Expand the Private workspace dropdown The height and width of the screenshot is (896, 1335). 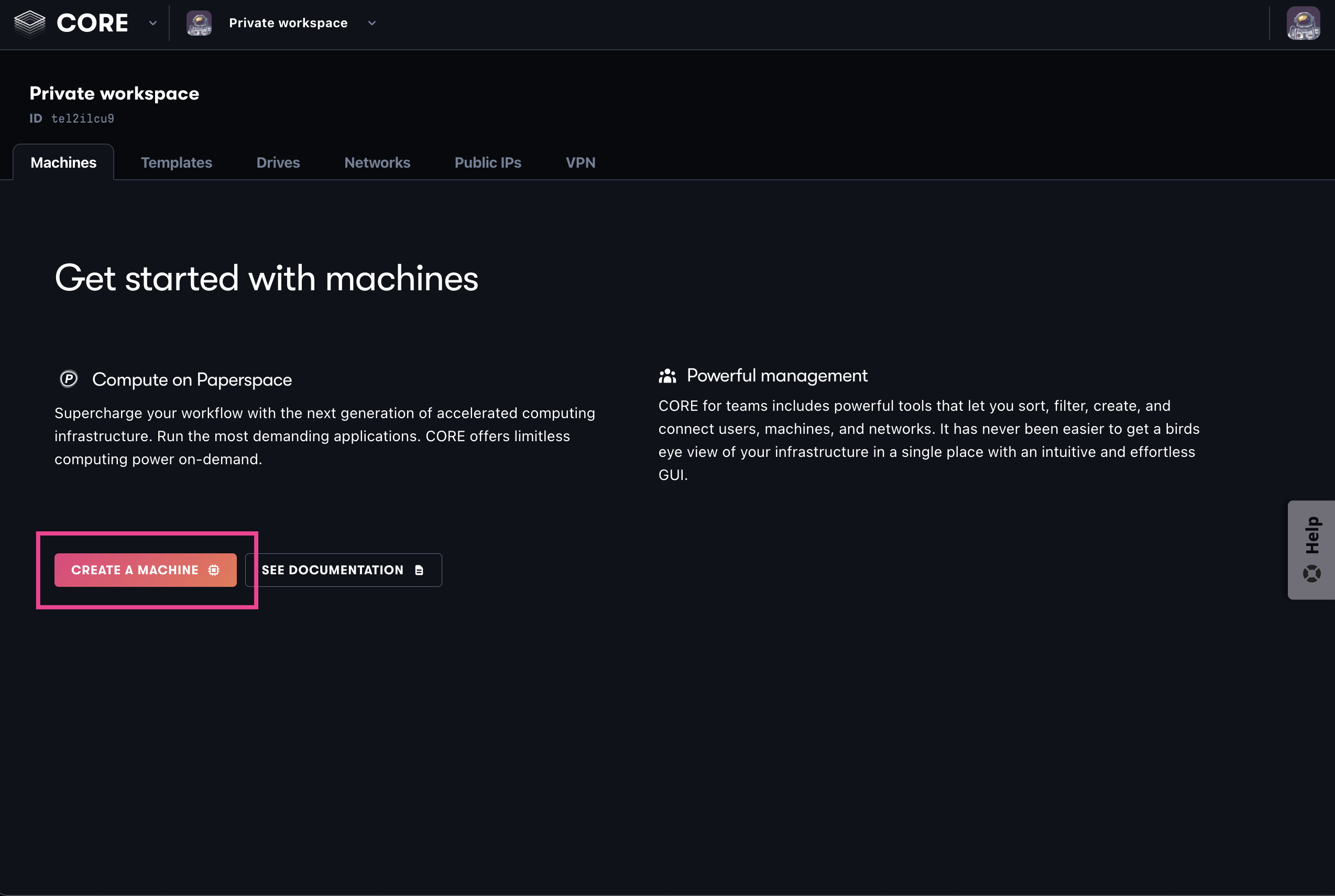click(371, 22)
